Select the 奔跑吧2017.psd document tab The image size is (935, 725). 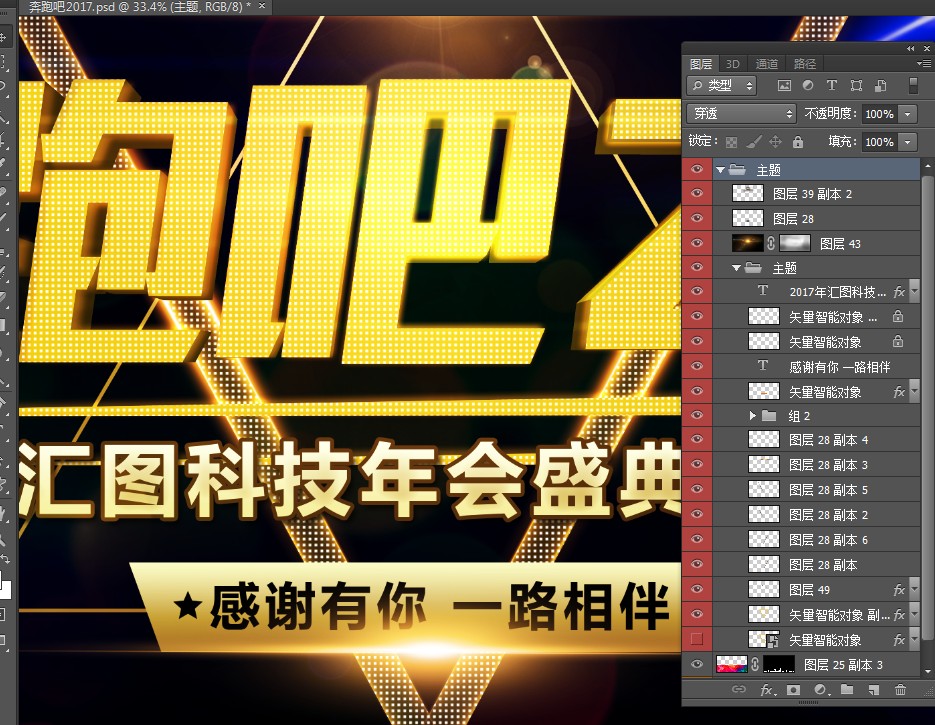[x=140, y=7]
